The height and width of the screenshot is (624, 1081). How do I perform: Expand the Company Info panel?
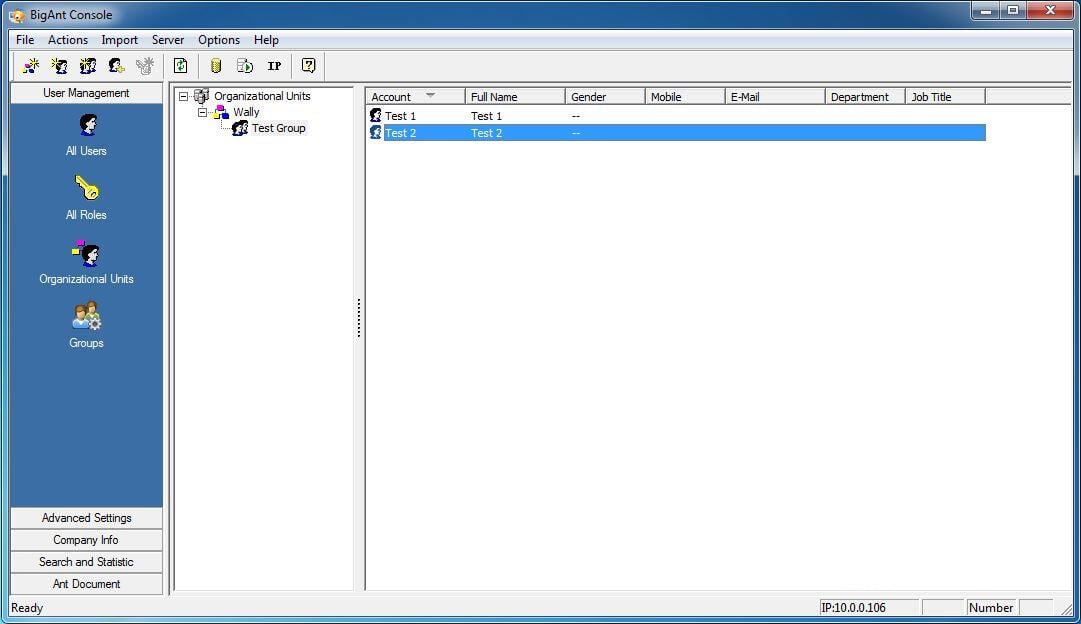[86, 540]
